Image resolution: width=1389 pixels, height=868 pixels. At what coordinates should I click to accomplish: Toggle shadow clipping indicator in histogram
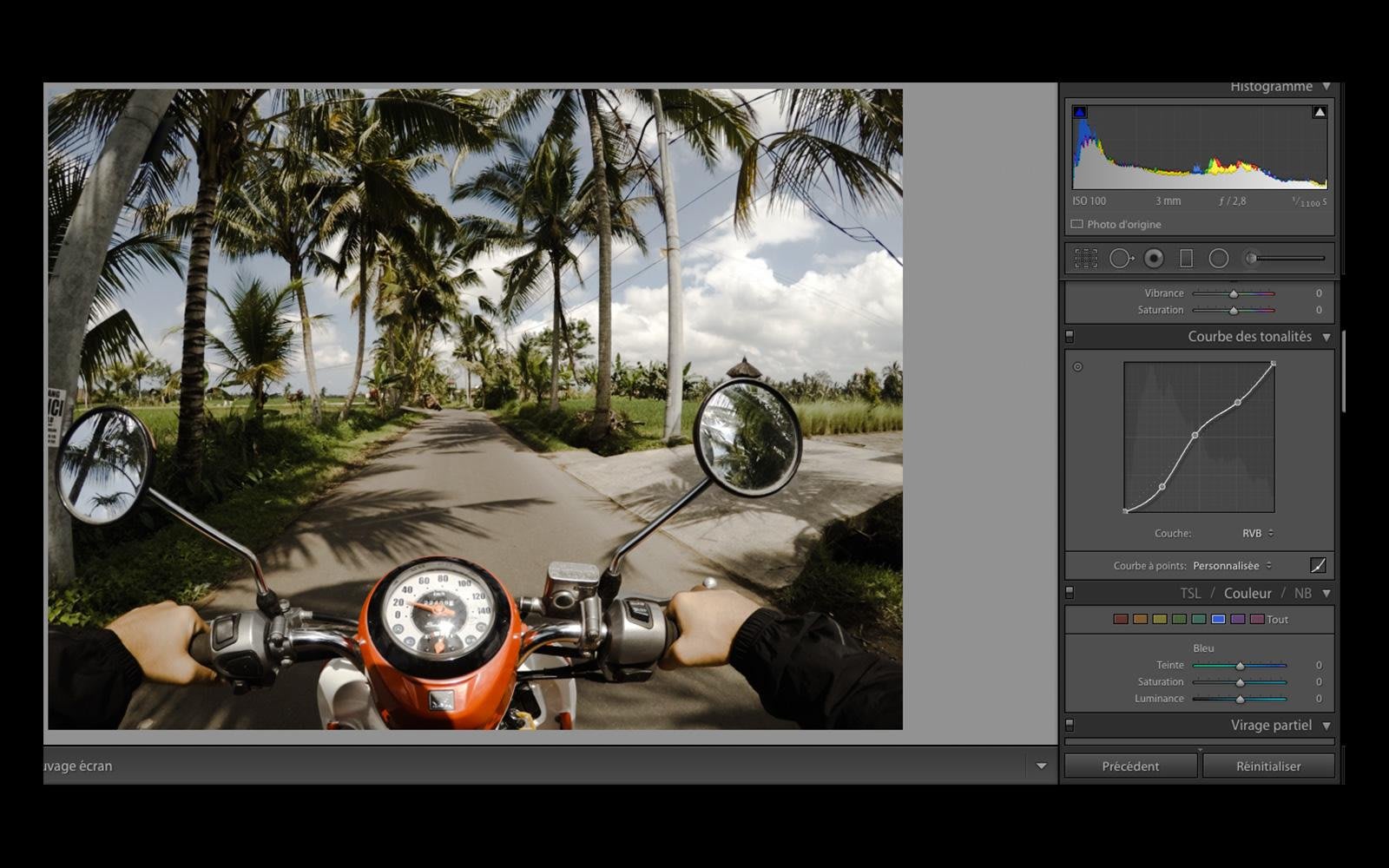pos(1080,112)
